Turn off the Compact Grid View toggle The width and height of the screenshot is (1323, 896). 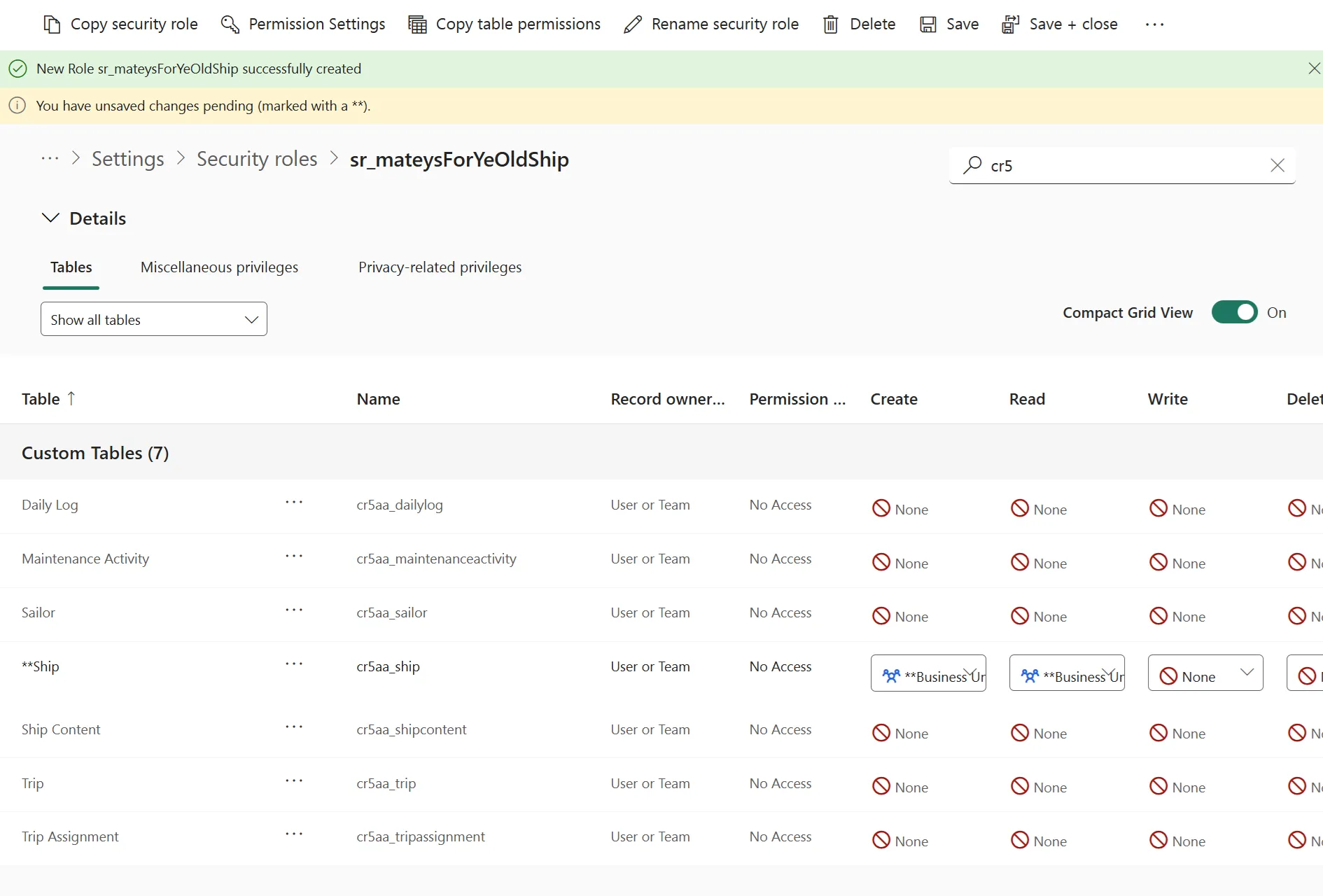1234,312
